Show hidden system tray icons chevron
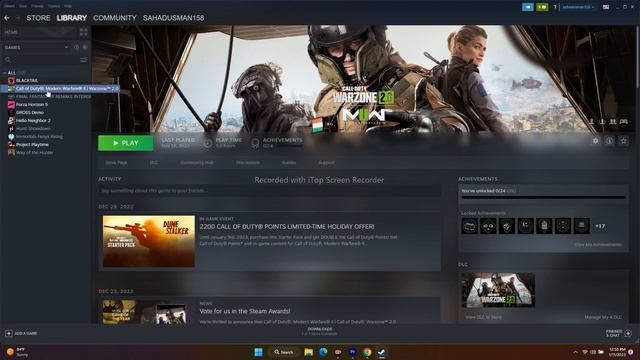 coord(576,352)
